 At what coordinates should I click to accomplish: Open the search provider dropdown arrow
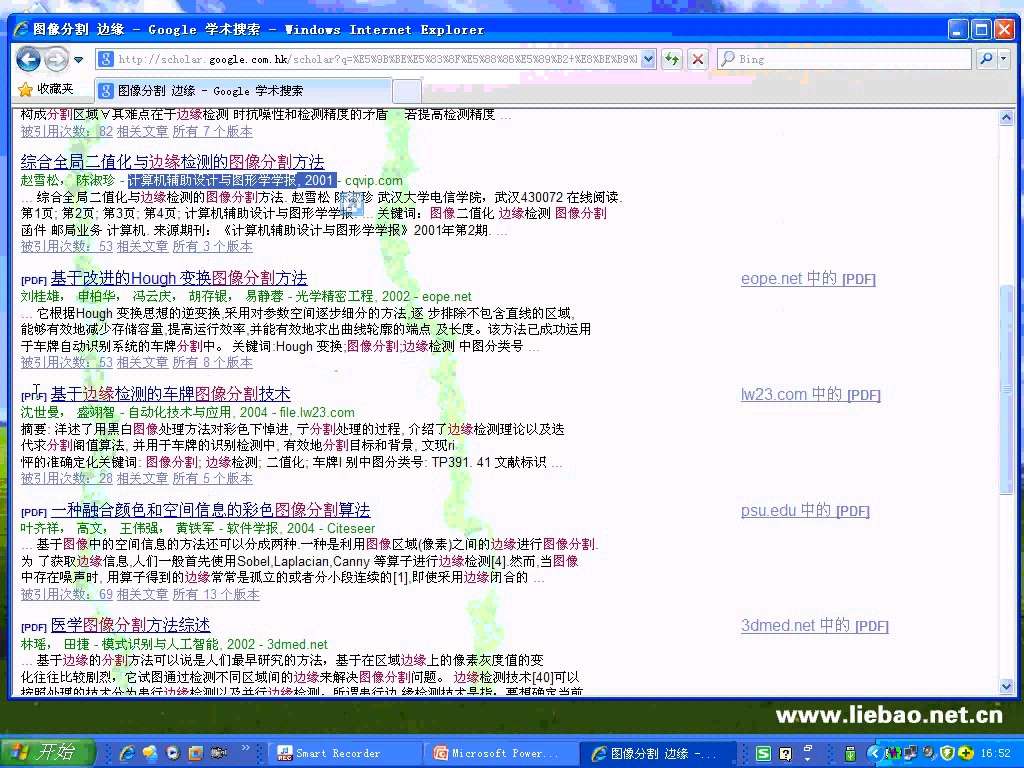1004,59
